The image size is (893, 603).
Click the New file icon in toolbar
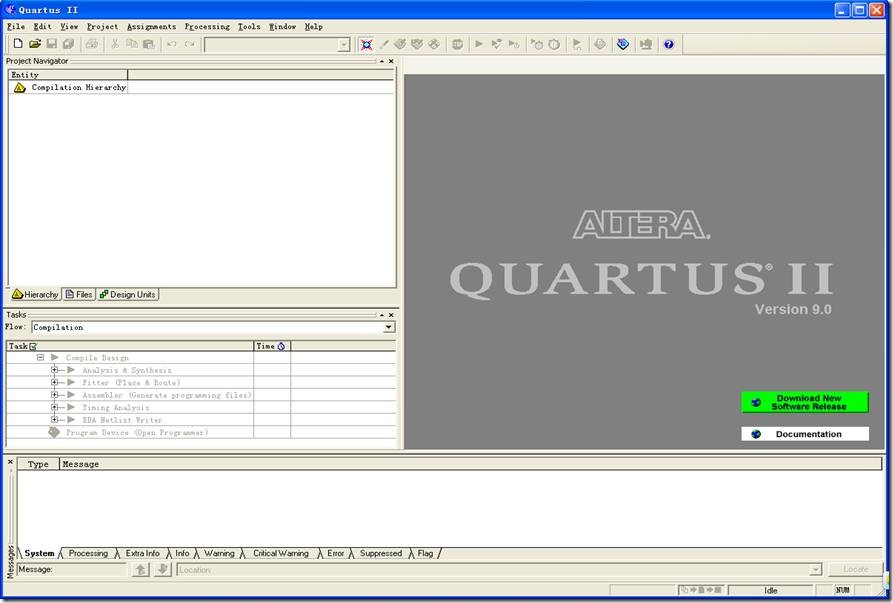[x=17, y=44]
